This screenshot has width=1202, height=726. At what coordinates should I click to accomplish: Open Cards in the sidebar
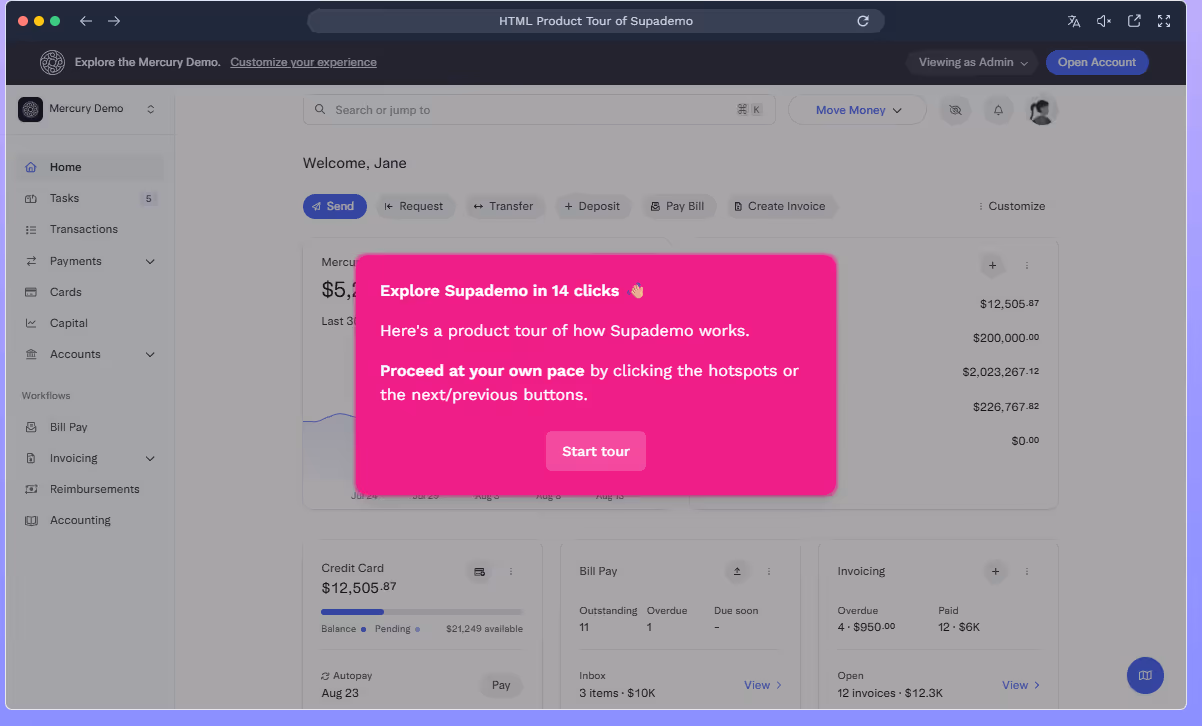[x=90, y=292]
